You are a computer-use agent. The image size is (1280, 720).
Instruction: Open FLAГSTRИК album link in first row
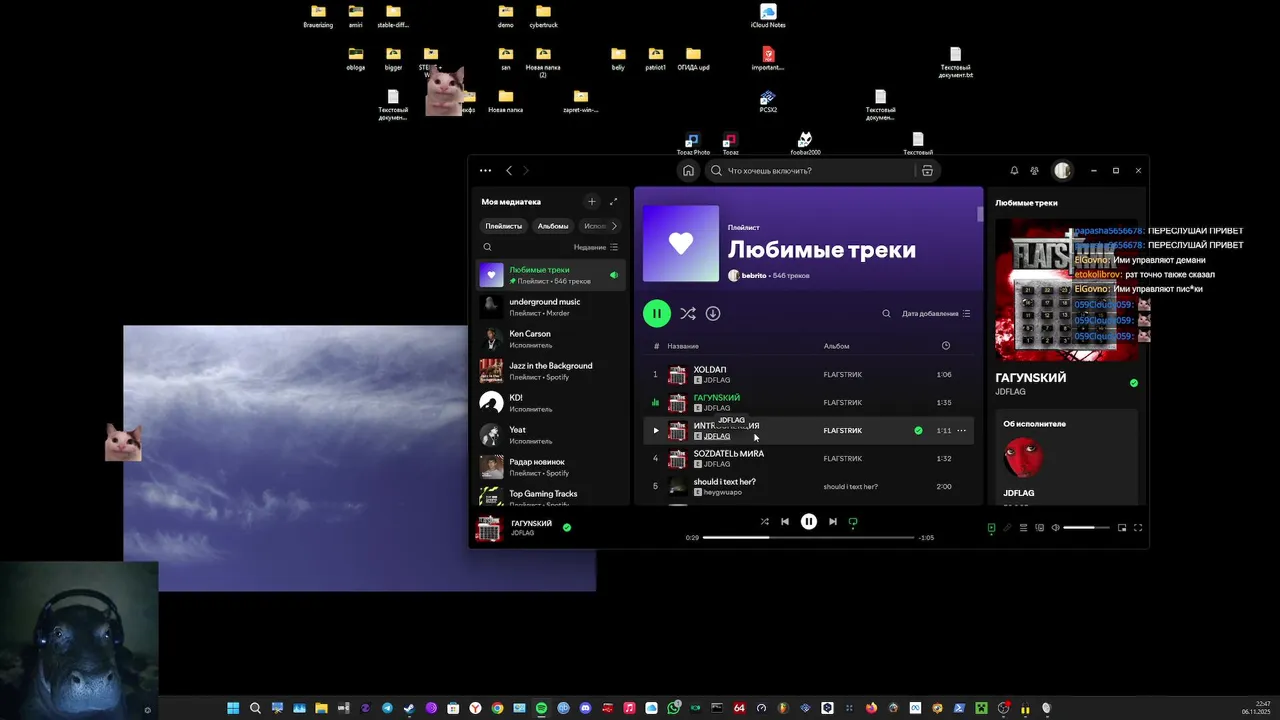[842, 375]
